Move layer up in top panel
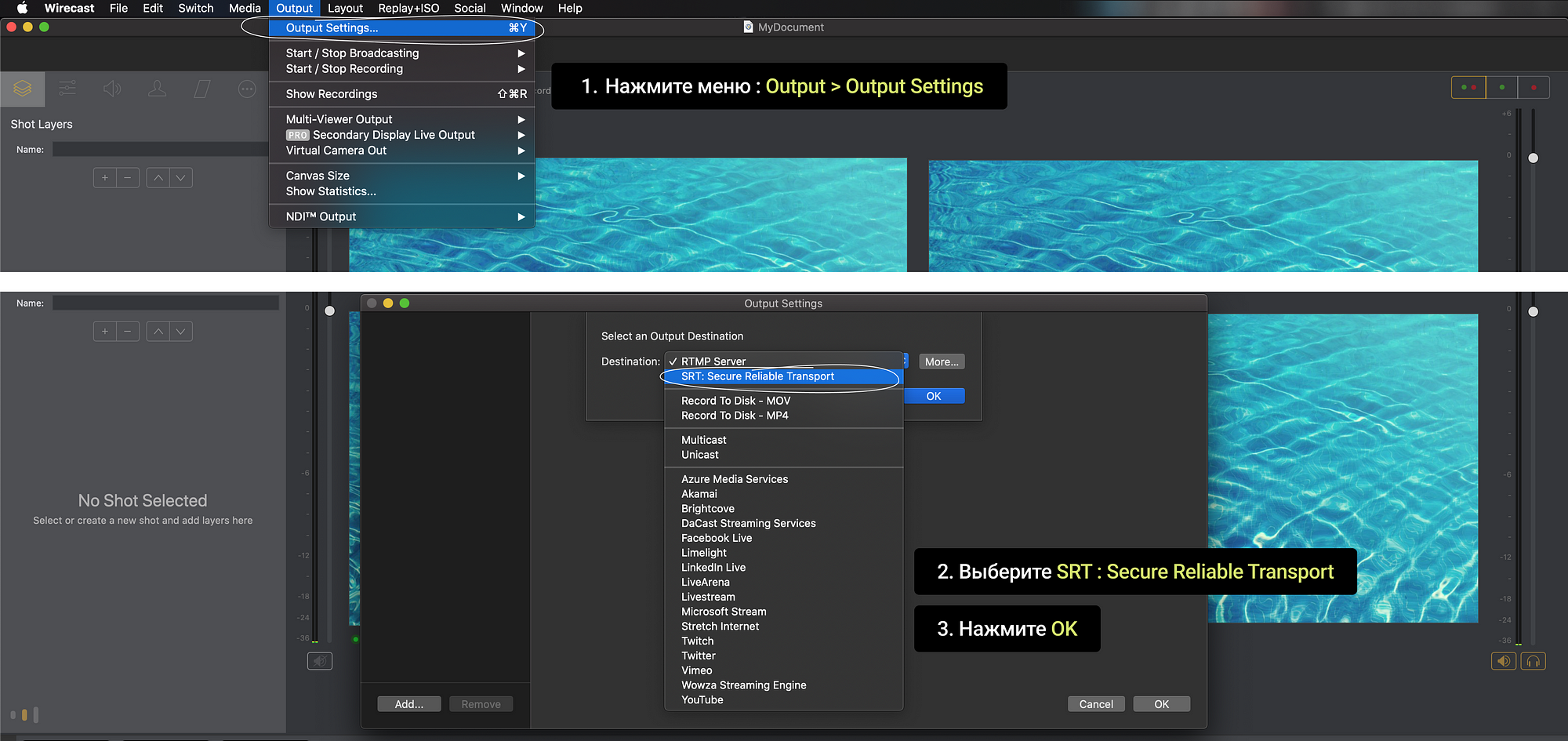The height and width of the screenshot is (741, 1568). (158, 178)
